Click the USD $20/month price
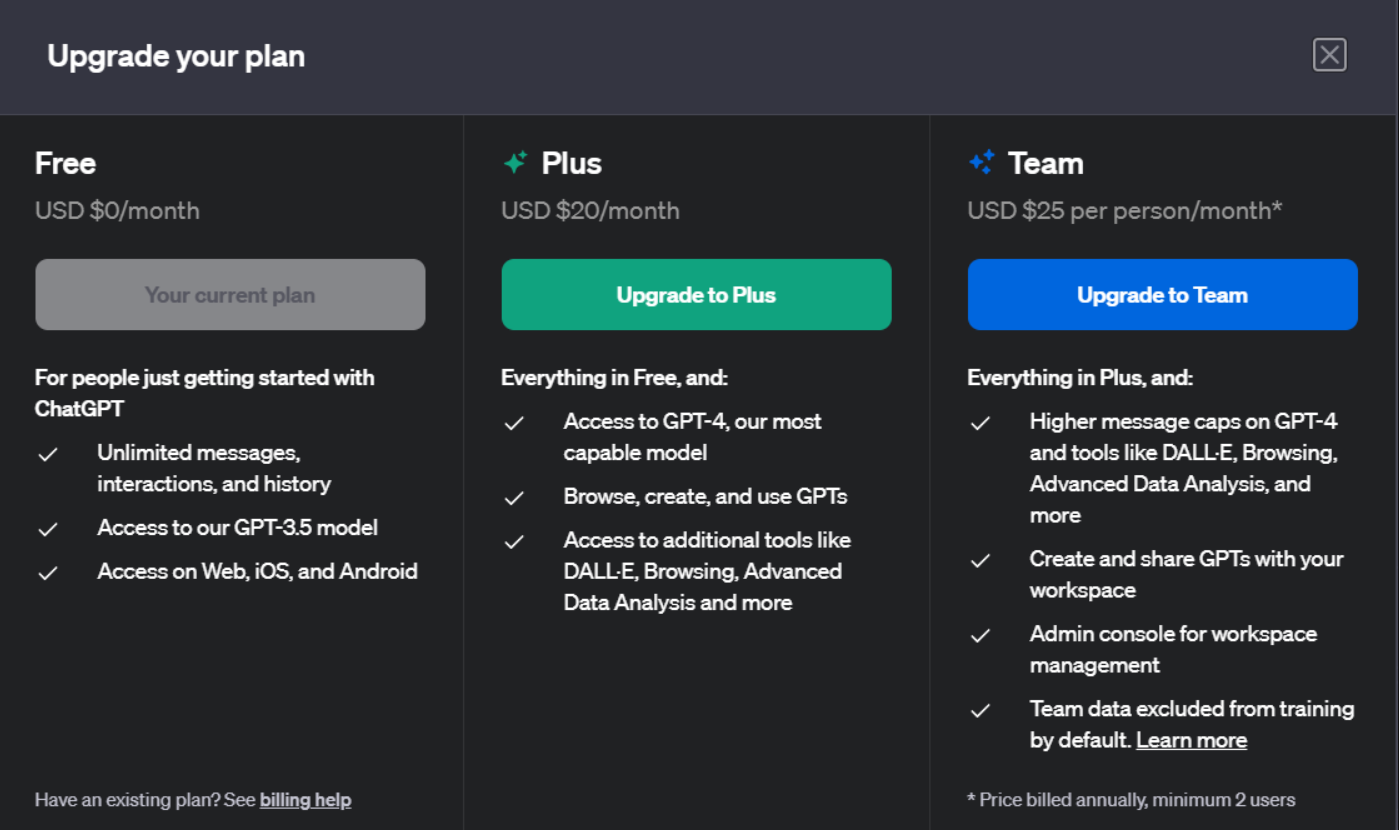This screenshot has width=1399, height=830. [590, 211]
